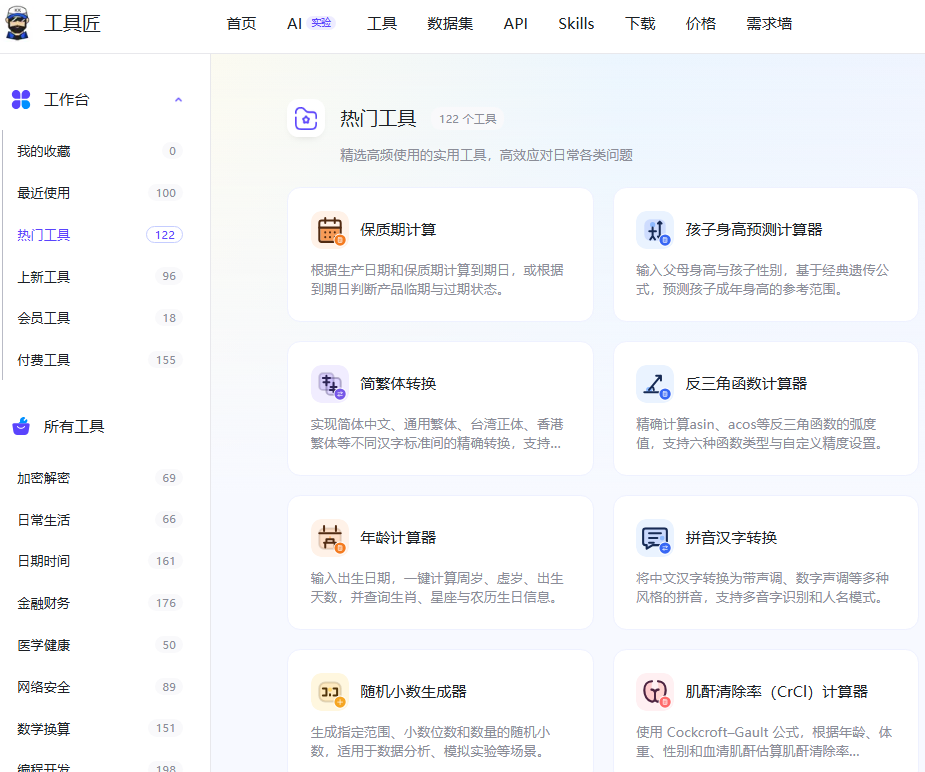This screenshot has width=925, height=772.
Task: Click the 工作台 four-dot purple icon
Action: click(21, 100)
